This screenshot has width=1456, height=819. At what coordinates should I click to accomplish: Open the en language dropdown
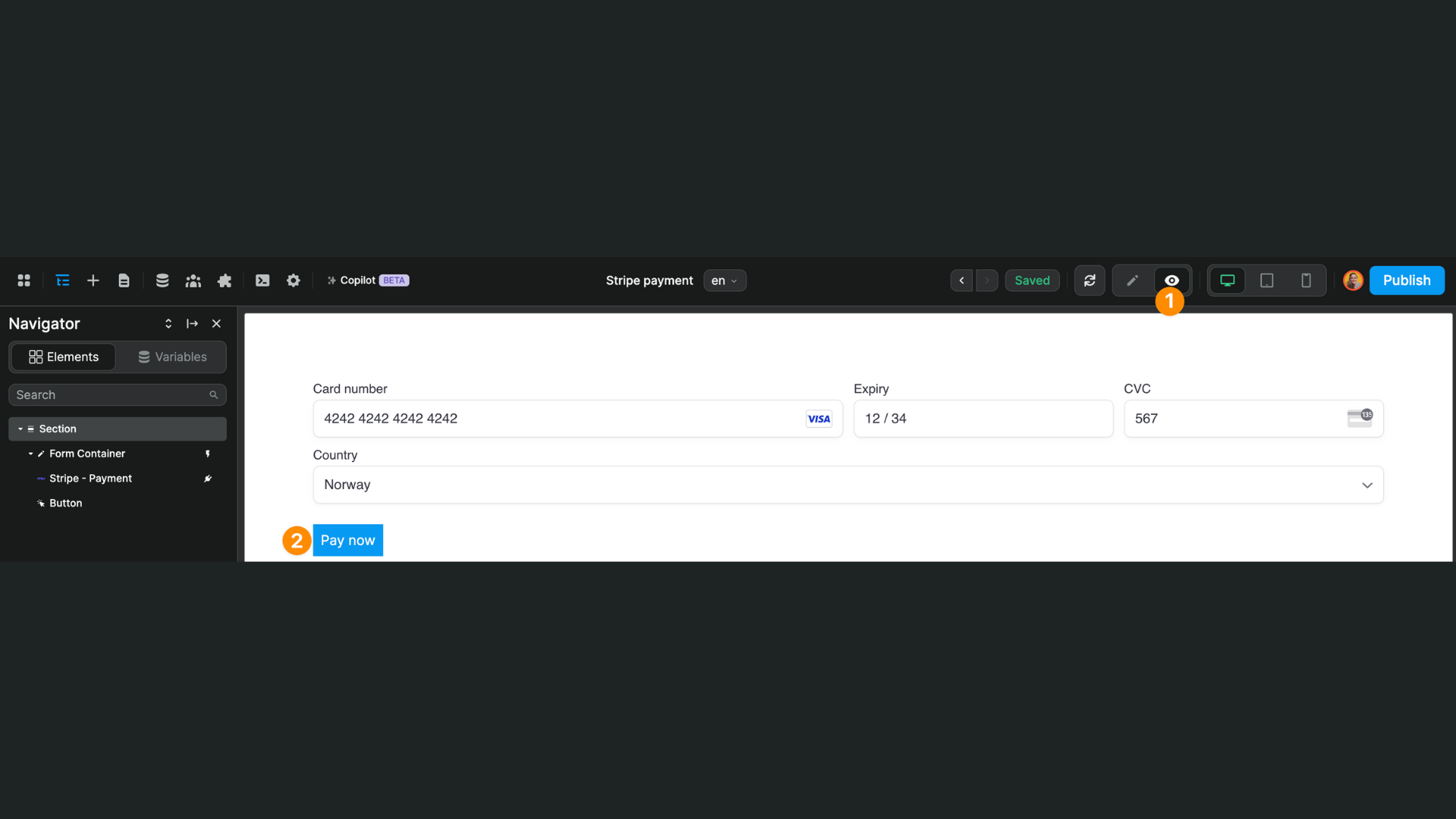click(724, 280)
